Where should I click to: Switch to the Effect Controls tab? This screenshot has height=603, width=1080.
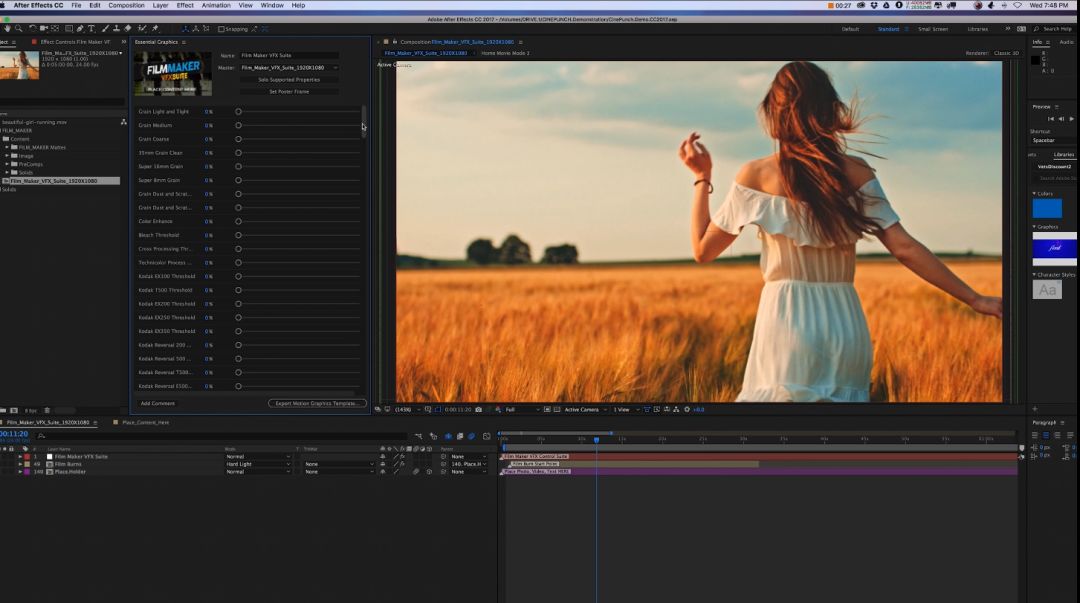75,42
